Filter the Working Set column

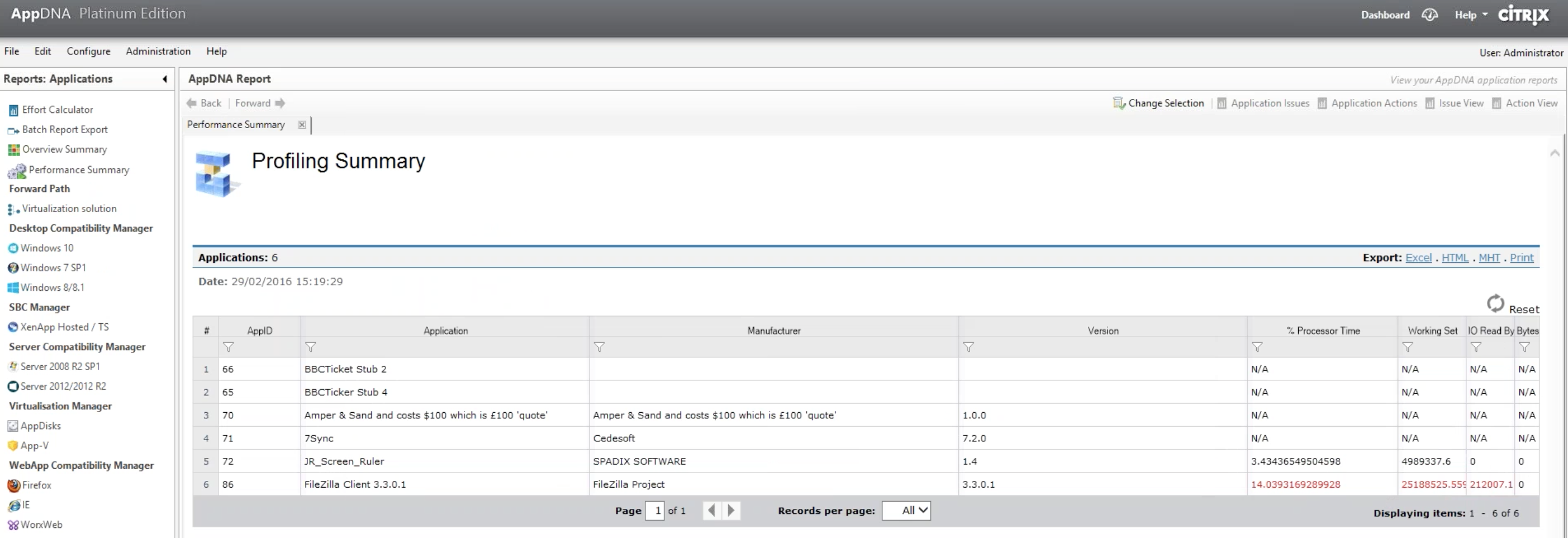1407,347
